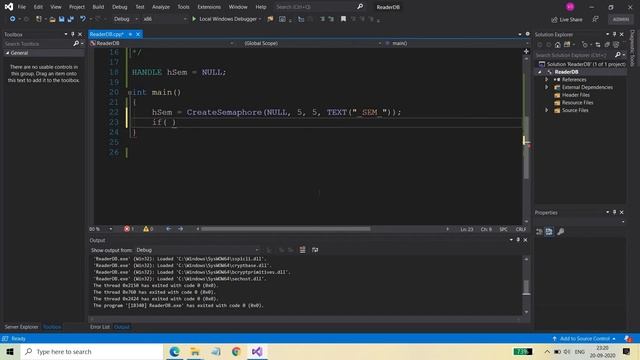Click the Search Toolbox input field
Image resolution: width=640 pixels, height=360 pixels.
(38, 44)
